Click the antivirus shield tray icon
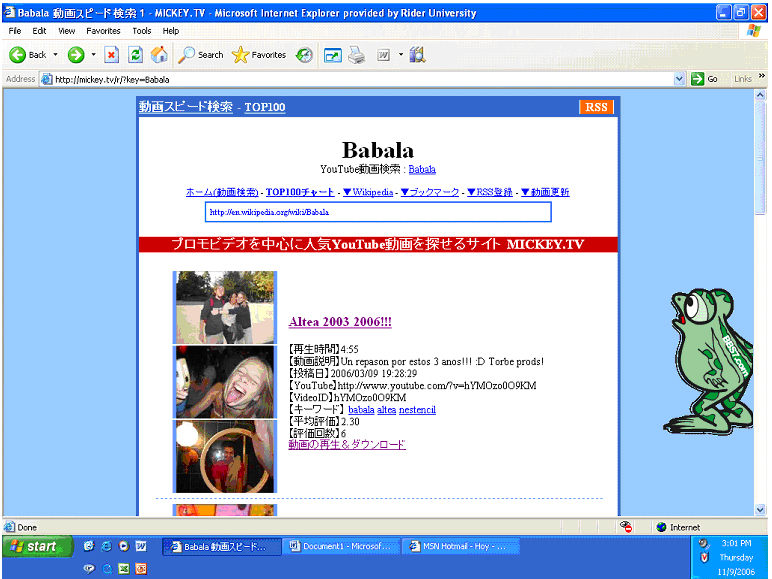Image resolution: width=772 pixels, height=579 pixels. click(704, 557)
